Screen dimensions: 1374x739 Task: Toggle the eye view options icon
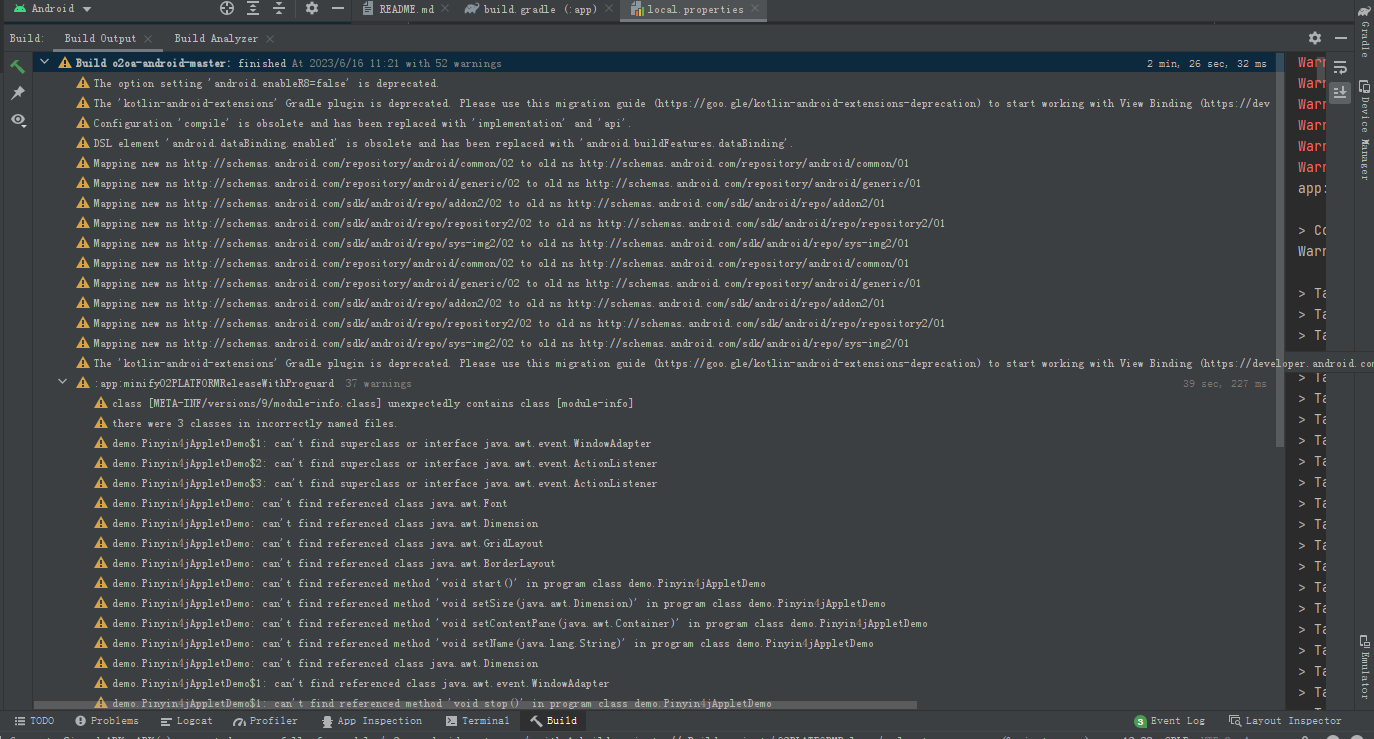(x=17, y=120)
